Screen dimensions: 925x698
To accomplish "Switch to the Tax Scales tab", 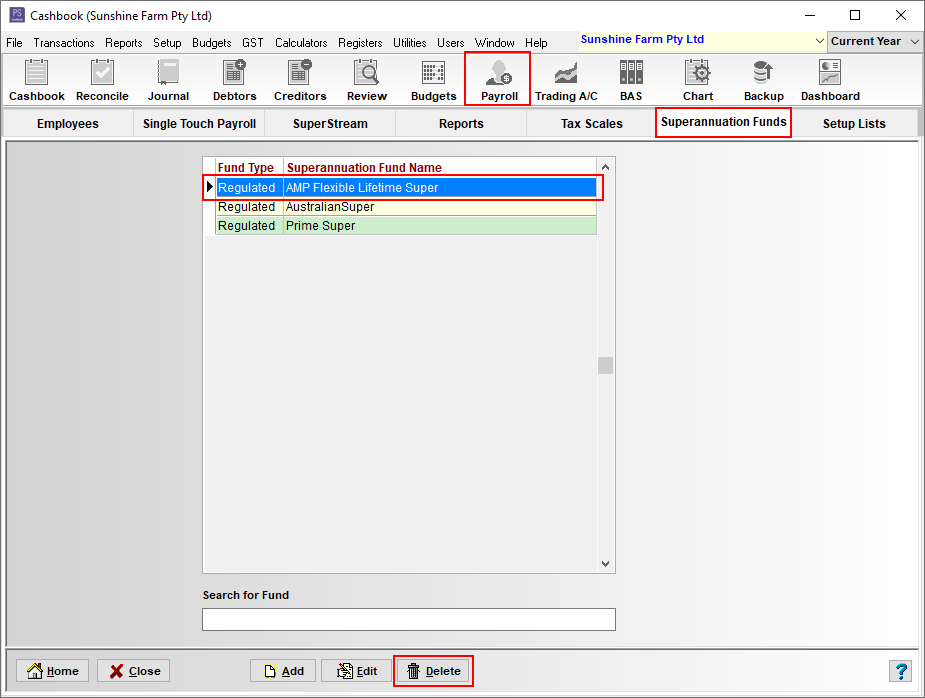I will 592,123.
